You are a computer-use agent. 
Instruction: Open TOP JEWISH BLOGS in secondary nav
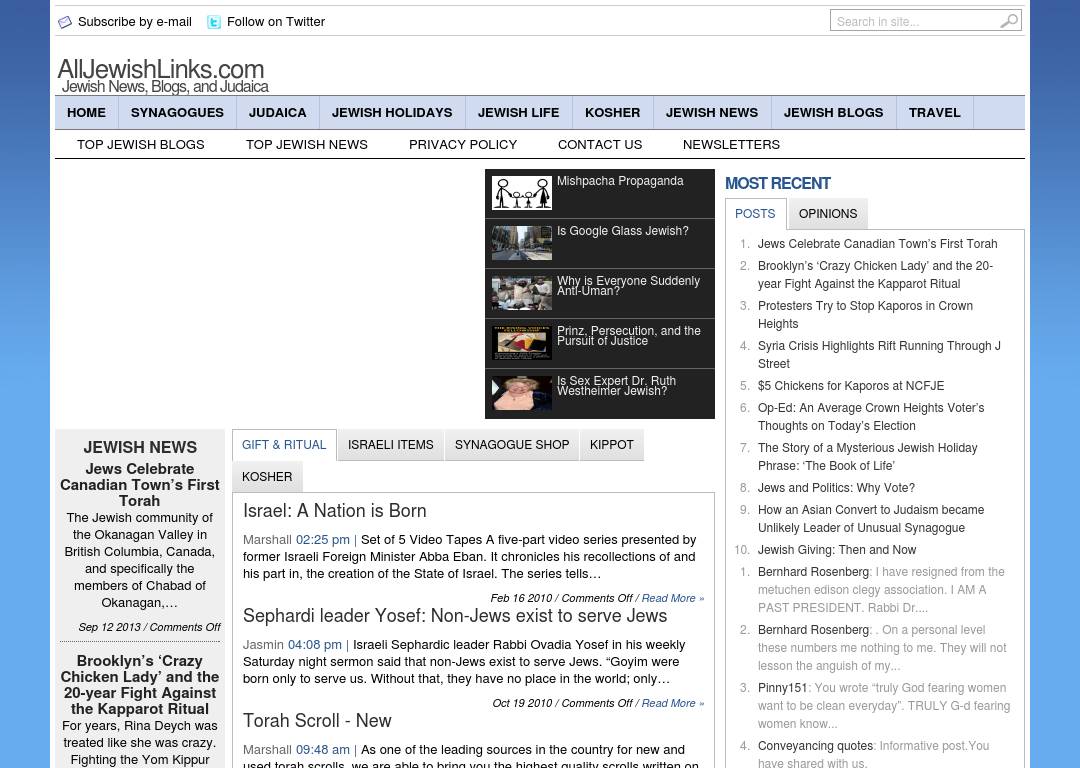pyautogui.click(x=141, y=145)
